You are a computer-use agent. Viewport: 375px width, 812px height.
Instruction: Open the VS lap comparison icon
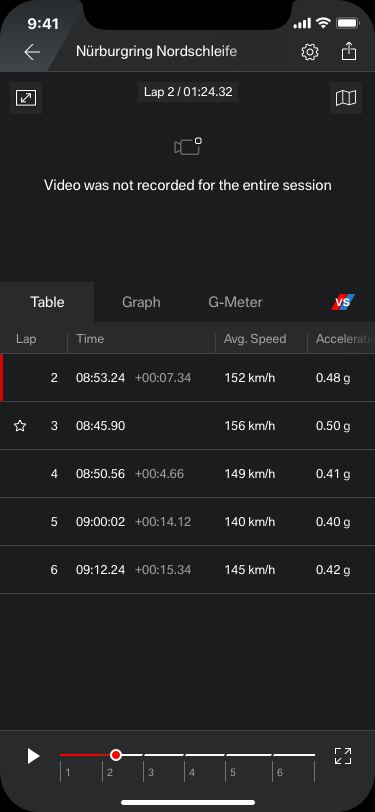(x=343, y=302)
